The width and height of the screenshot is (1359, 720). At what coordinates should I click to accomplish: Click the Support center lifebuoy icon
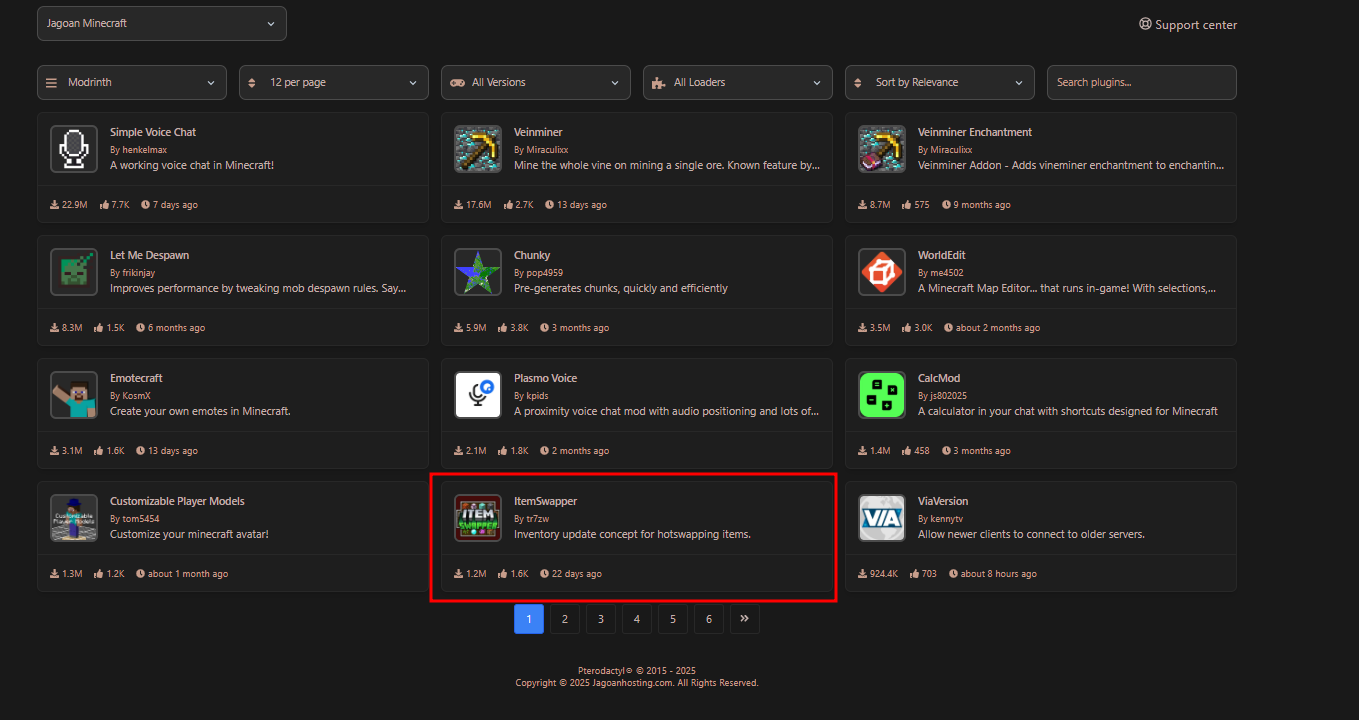click(x=1145, y=24)
